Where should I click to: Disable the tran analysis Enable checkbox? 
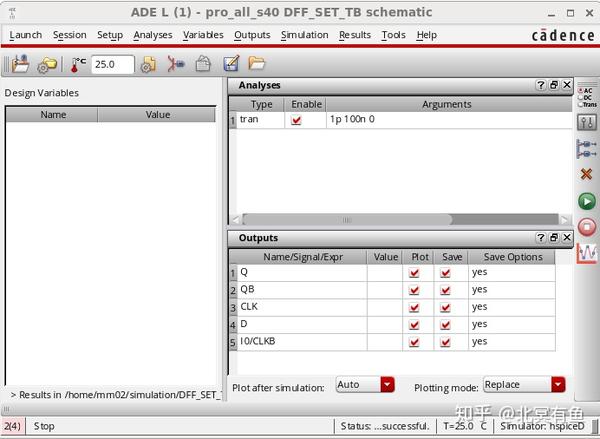click(296, 120)
